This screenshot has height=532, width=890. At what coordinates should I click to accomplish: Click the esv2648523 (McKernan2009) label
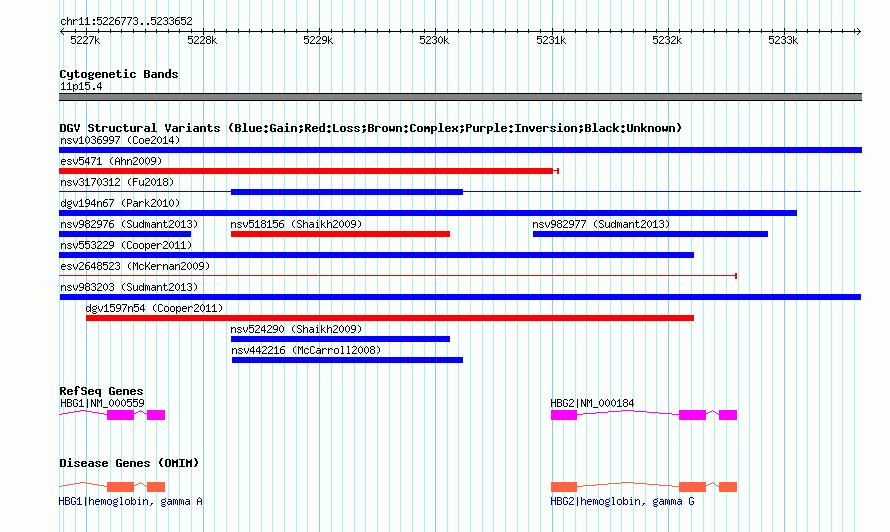point(135,266)
